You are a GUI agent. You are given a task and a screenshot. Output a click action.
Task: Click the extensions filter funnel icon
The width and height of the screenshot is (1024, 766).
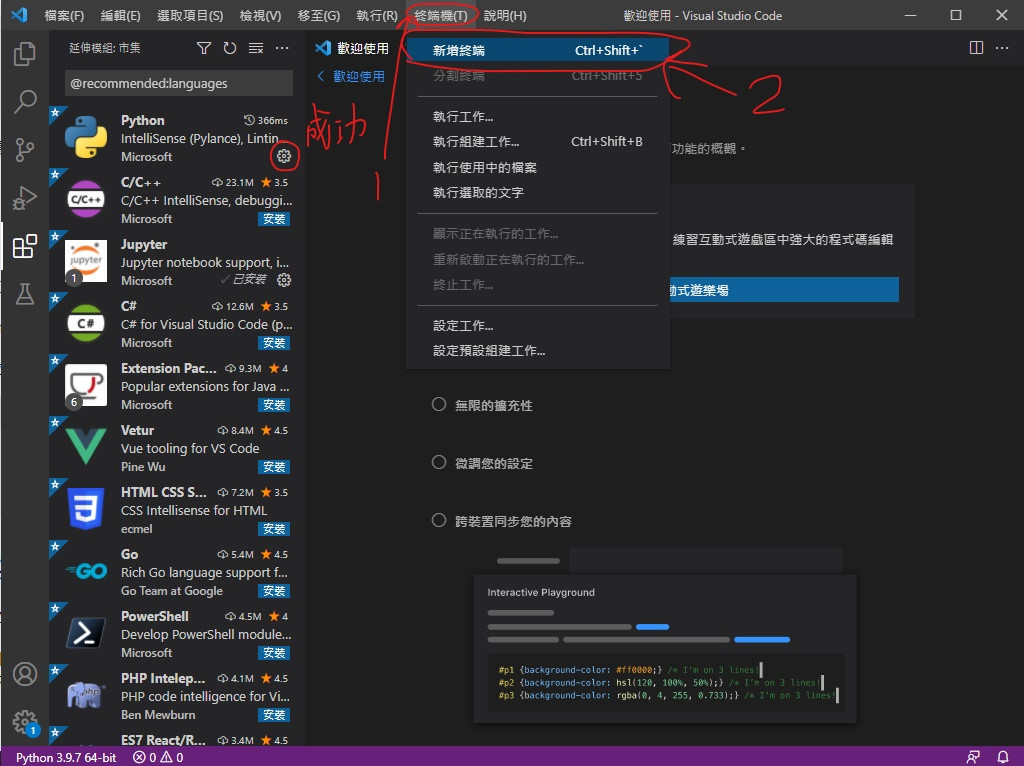tap(204, 48)
